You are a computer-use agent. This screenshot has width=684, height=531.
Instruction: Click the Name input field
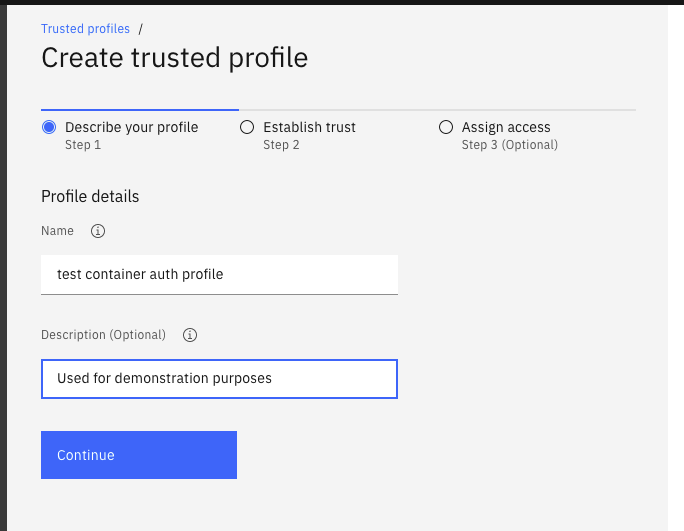(x=219, y=274)
